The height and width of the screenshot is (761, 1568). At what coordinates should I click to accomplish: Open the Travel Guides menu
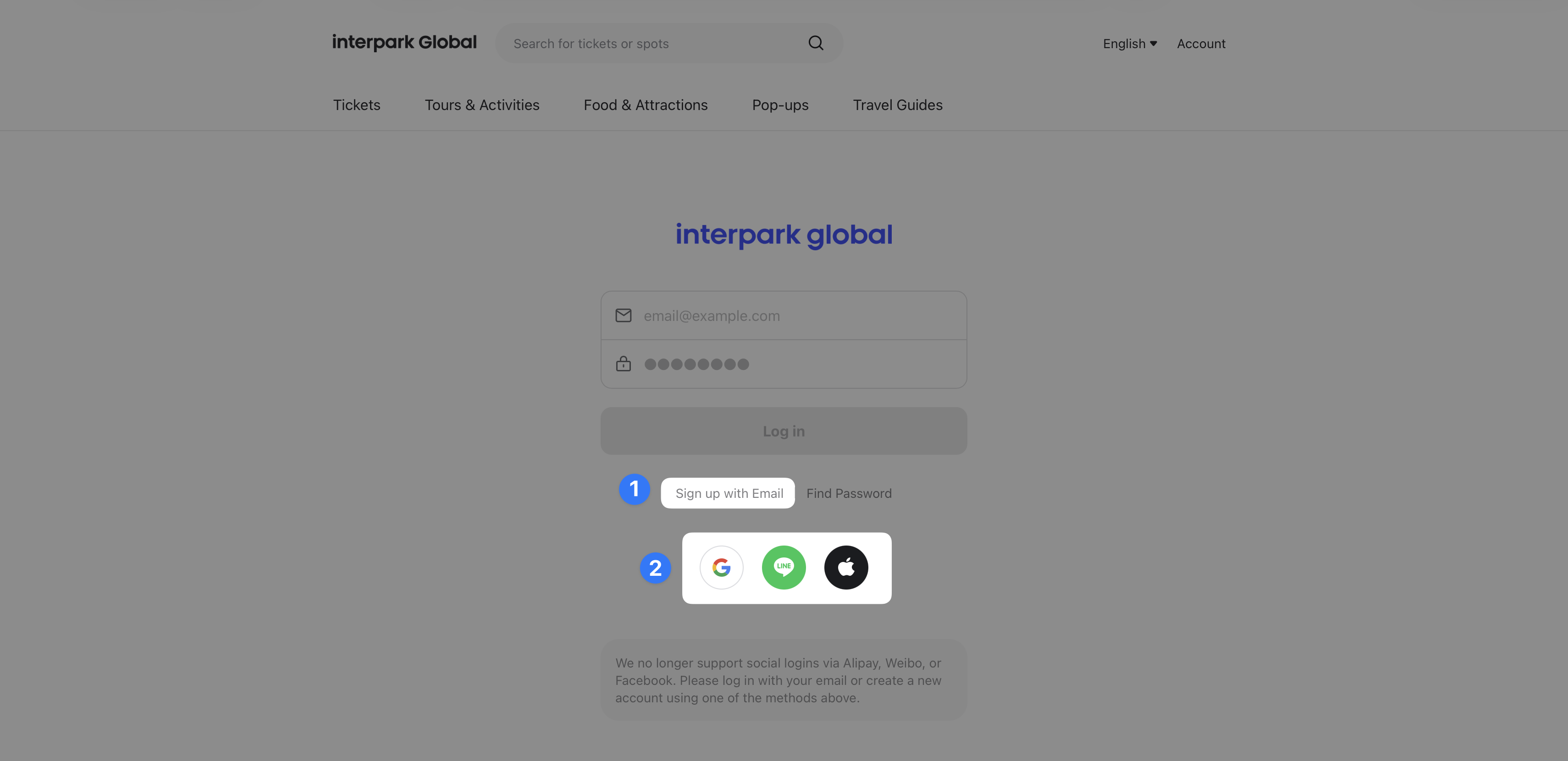897,105
